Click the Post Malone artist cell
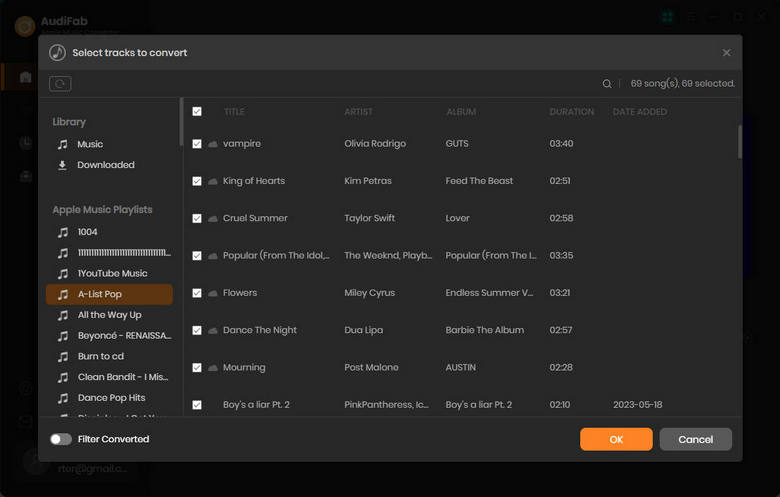The image size is (780, 497). tap(372, 368)
